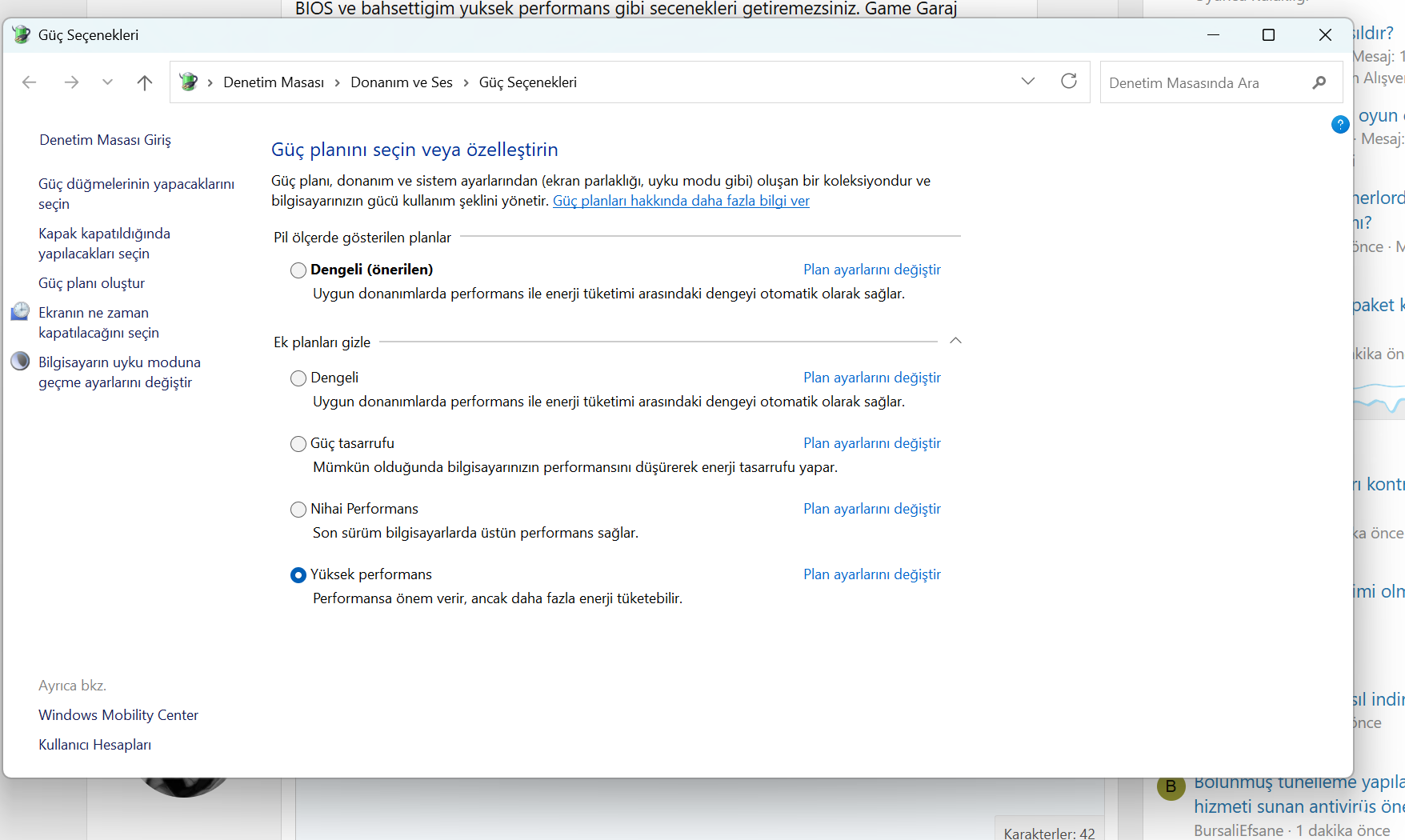Click the power options icon in address bar
This screenshot has height=840, width=1405.
(x=189, y=82)
